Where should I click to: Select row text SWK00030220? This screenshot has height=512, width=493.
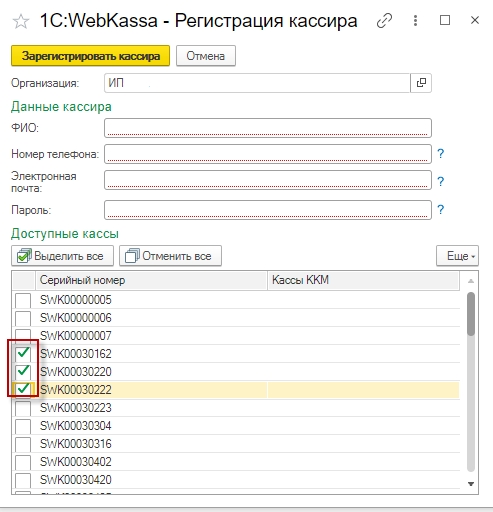[x=76, y=372]
